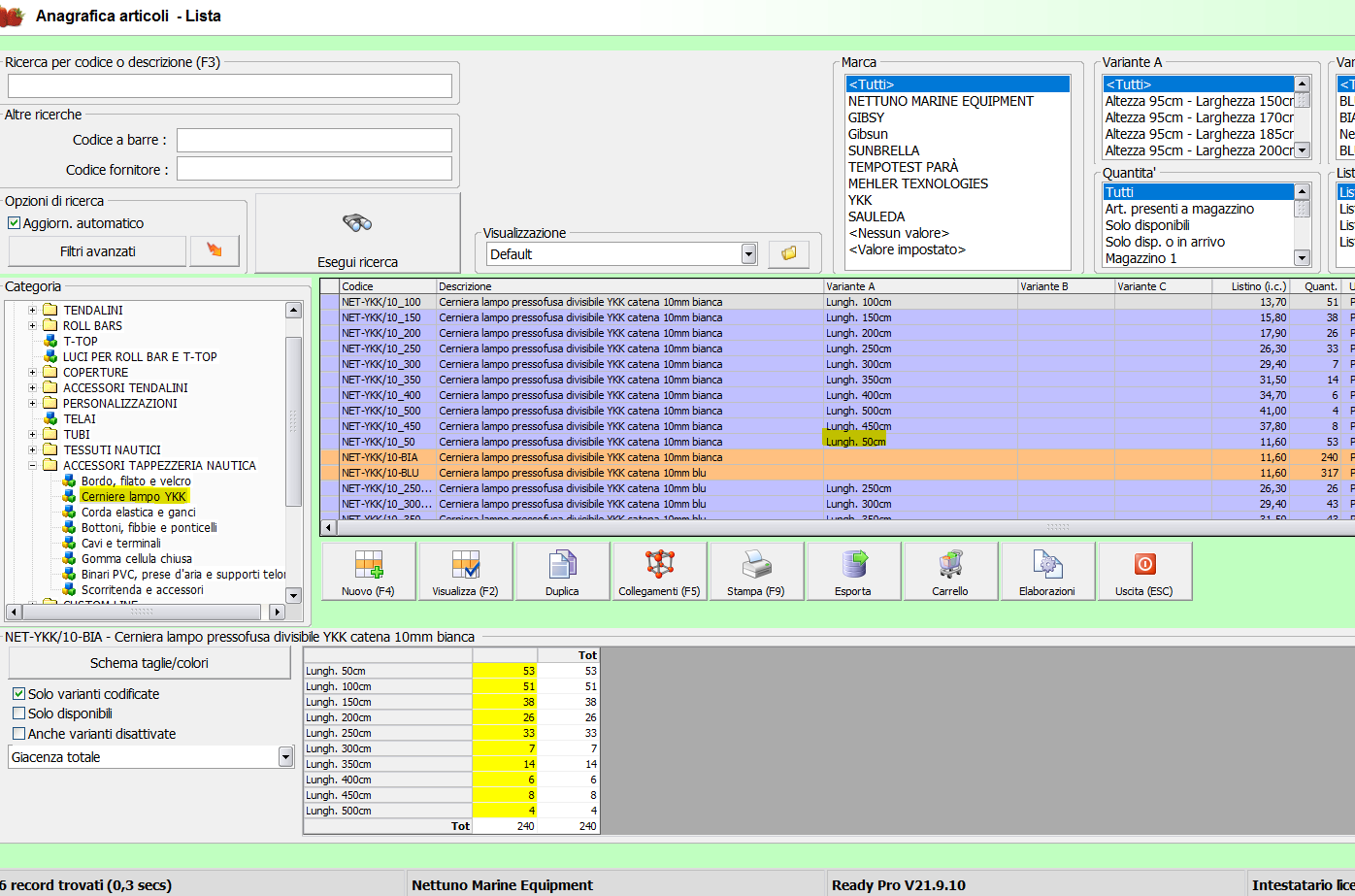Disable the Aggiorn. automatico checkbox
The height and width of the screenshot is (896, 1355).
[15, 223]
